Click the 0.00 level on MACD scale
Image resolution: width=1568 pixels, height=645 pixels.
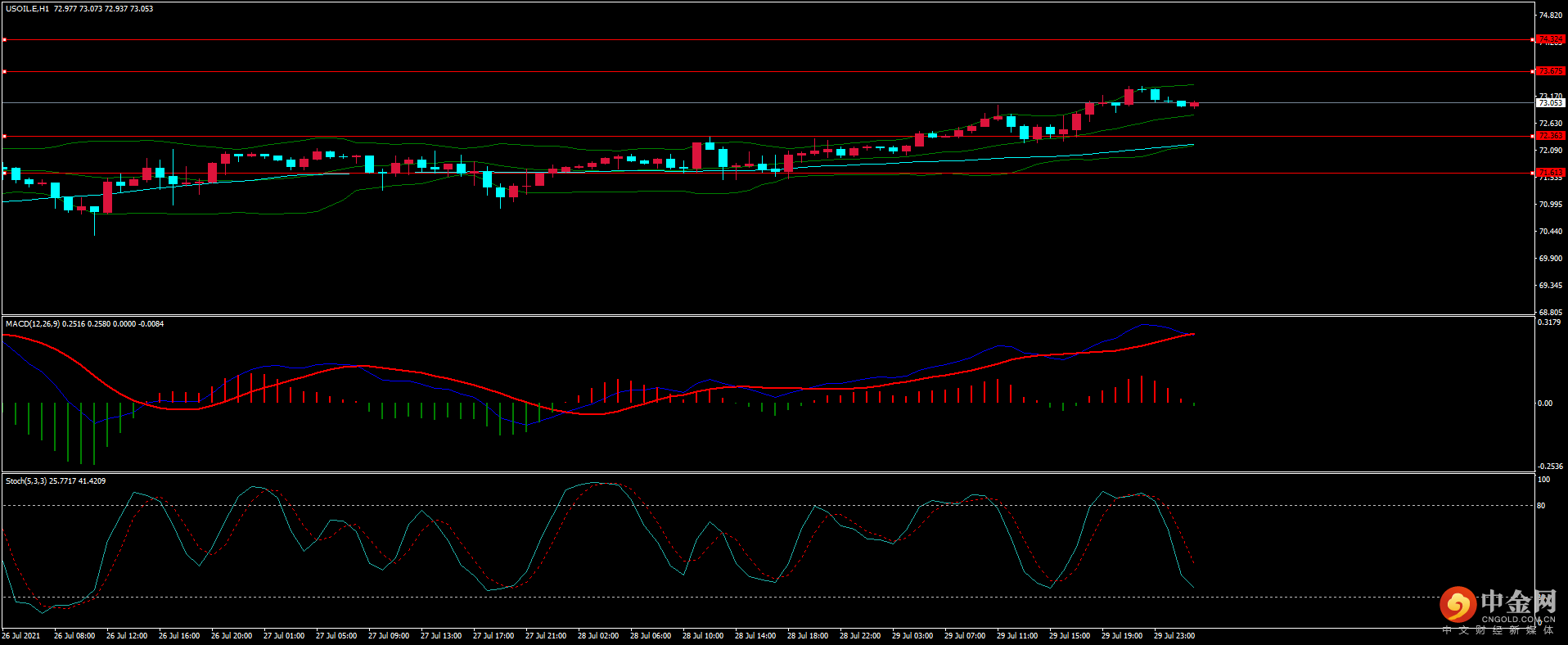click(x=1544, y=404)
